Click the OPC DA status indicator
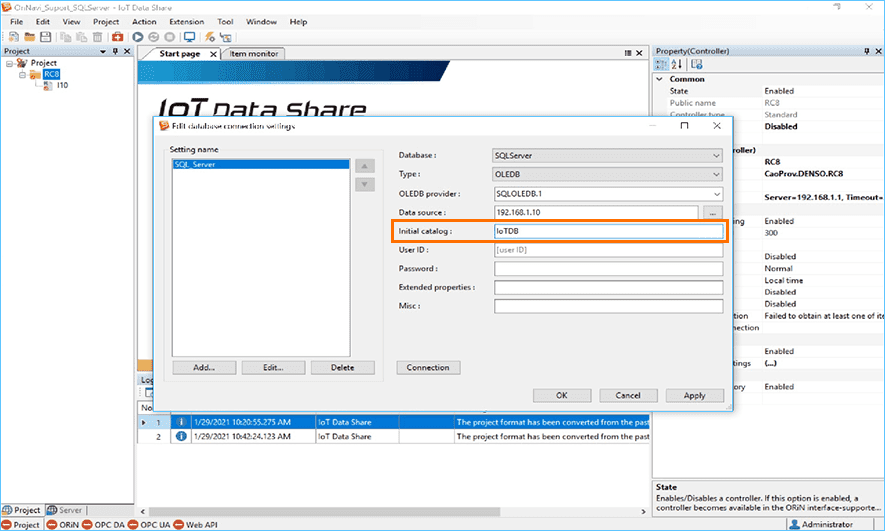The width and height of the screenshot is (885, 531). [103, 524]
